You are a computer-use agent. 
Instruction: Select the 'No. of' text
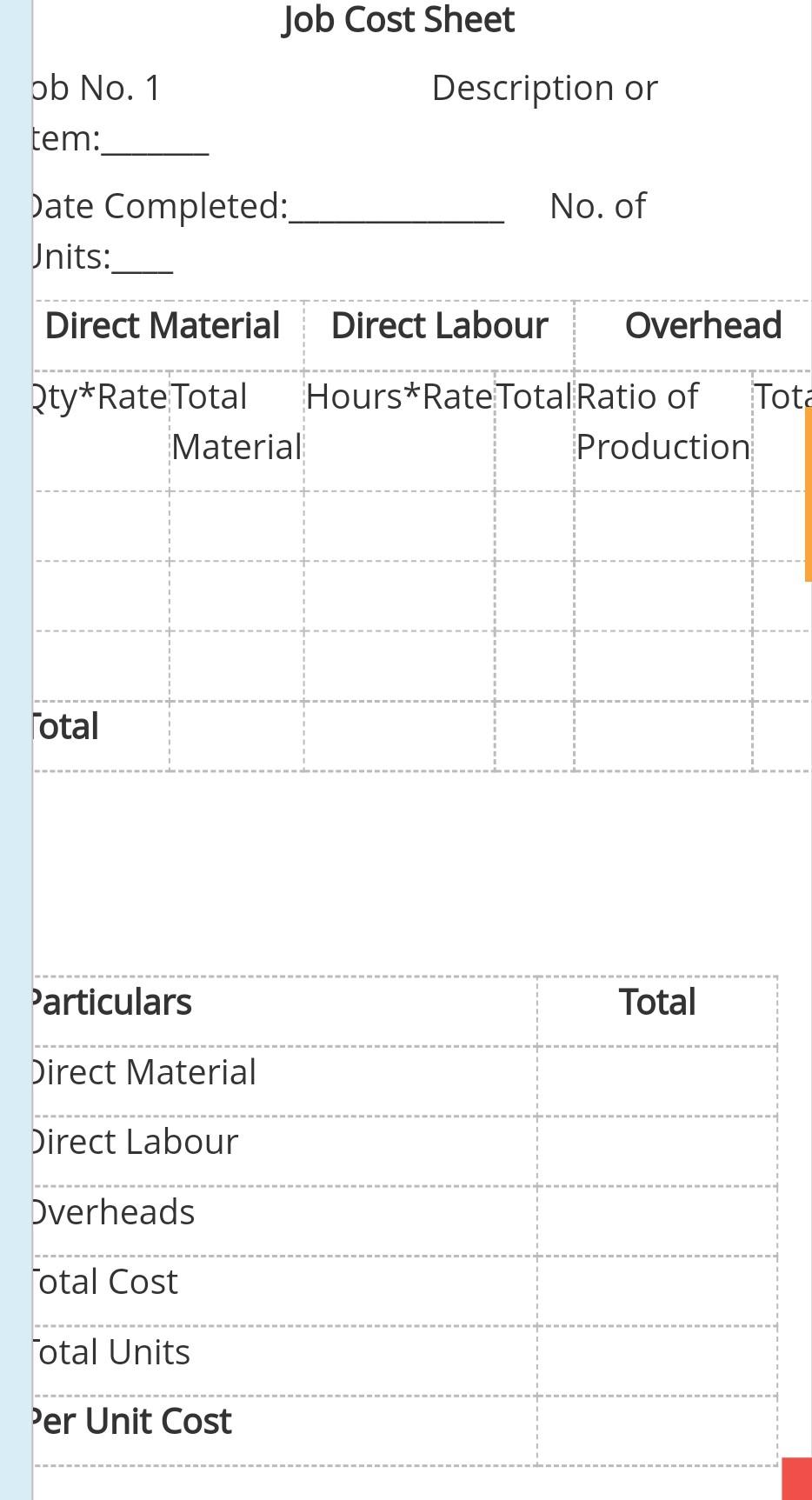pyautogui.click(x=598, y=206)
